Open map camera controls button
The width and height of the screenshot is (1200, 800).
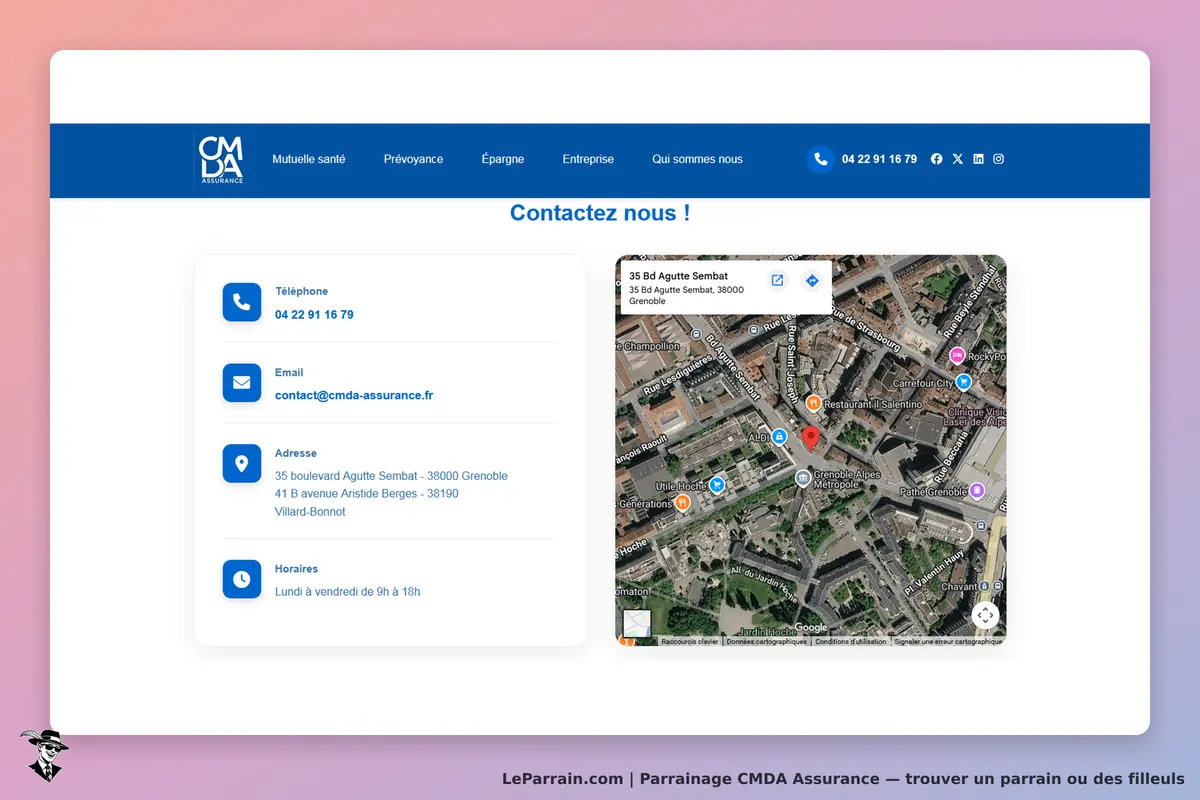point(985,615)
